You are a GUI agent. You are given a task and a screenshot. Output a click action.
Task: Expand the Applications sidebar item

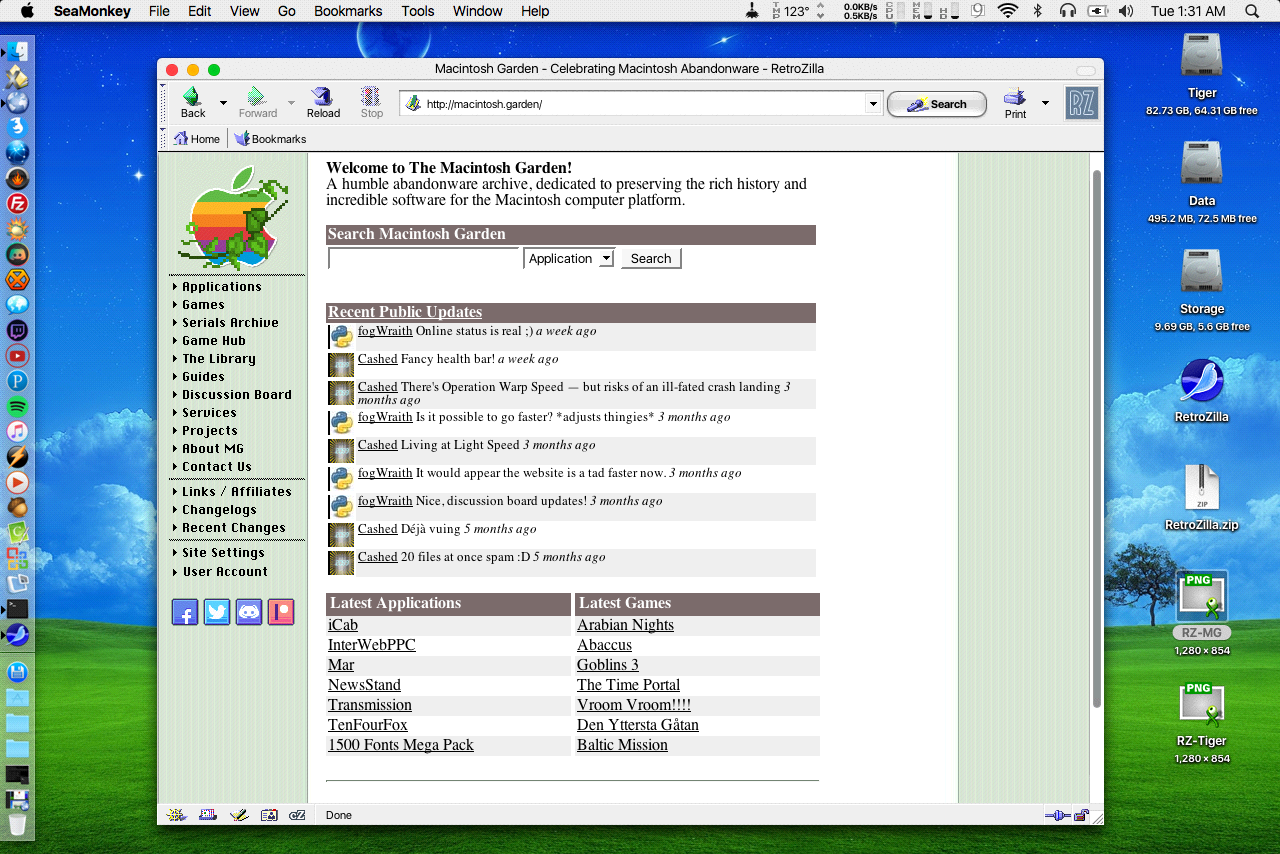[x=176, y=287]
